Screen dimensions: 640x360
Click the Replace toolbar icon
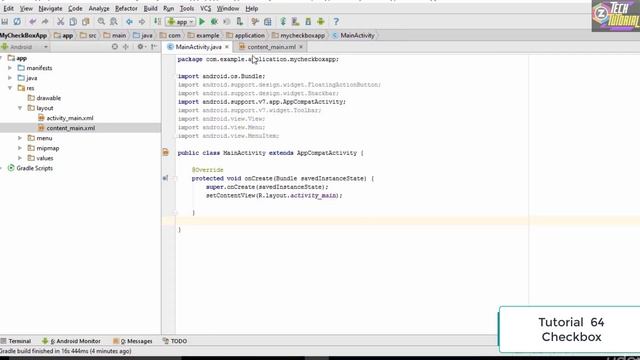[x=114, y=22]
